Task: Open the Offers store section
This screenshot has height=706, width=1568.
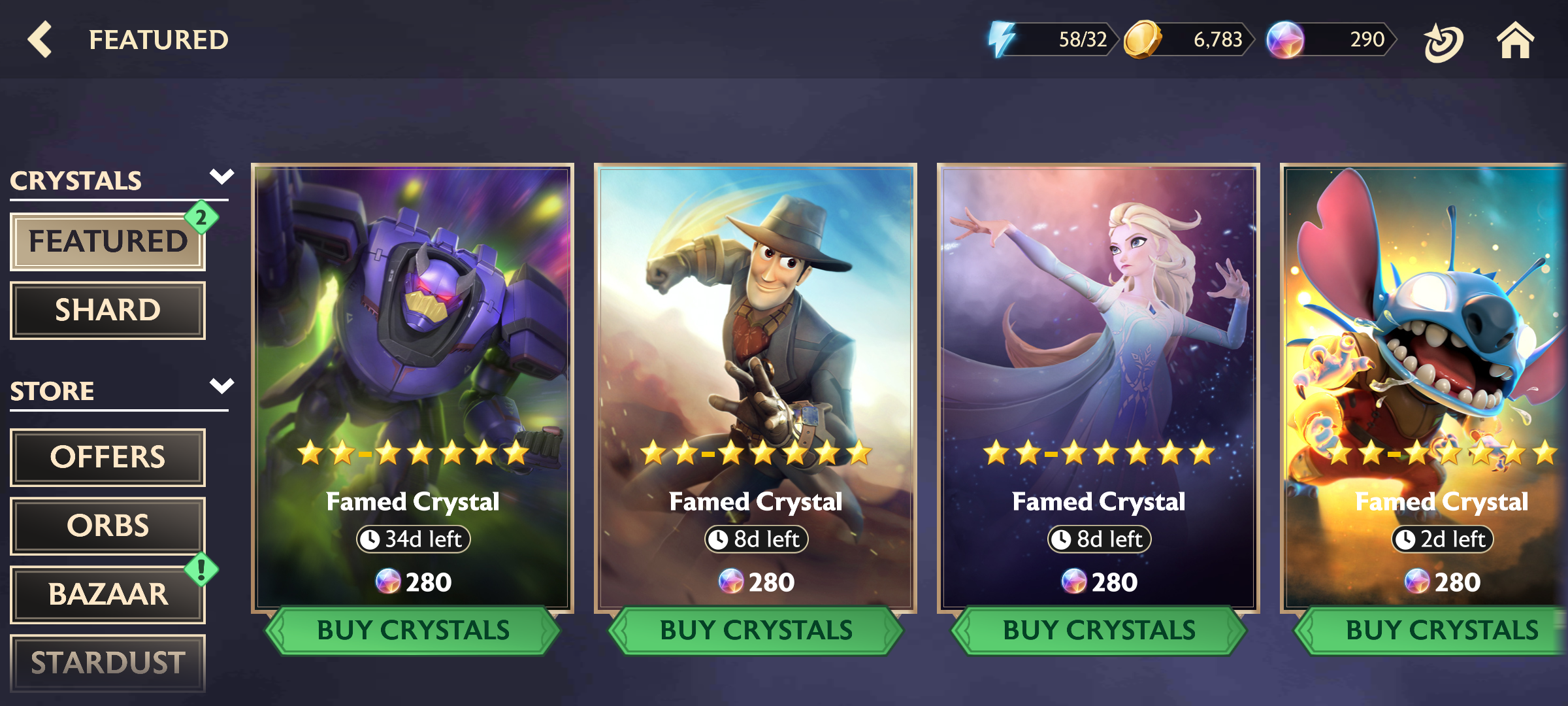Action: pyautogui.click(x=108, y=457)
